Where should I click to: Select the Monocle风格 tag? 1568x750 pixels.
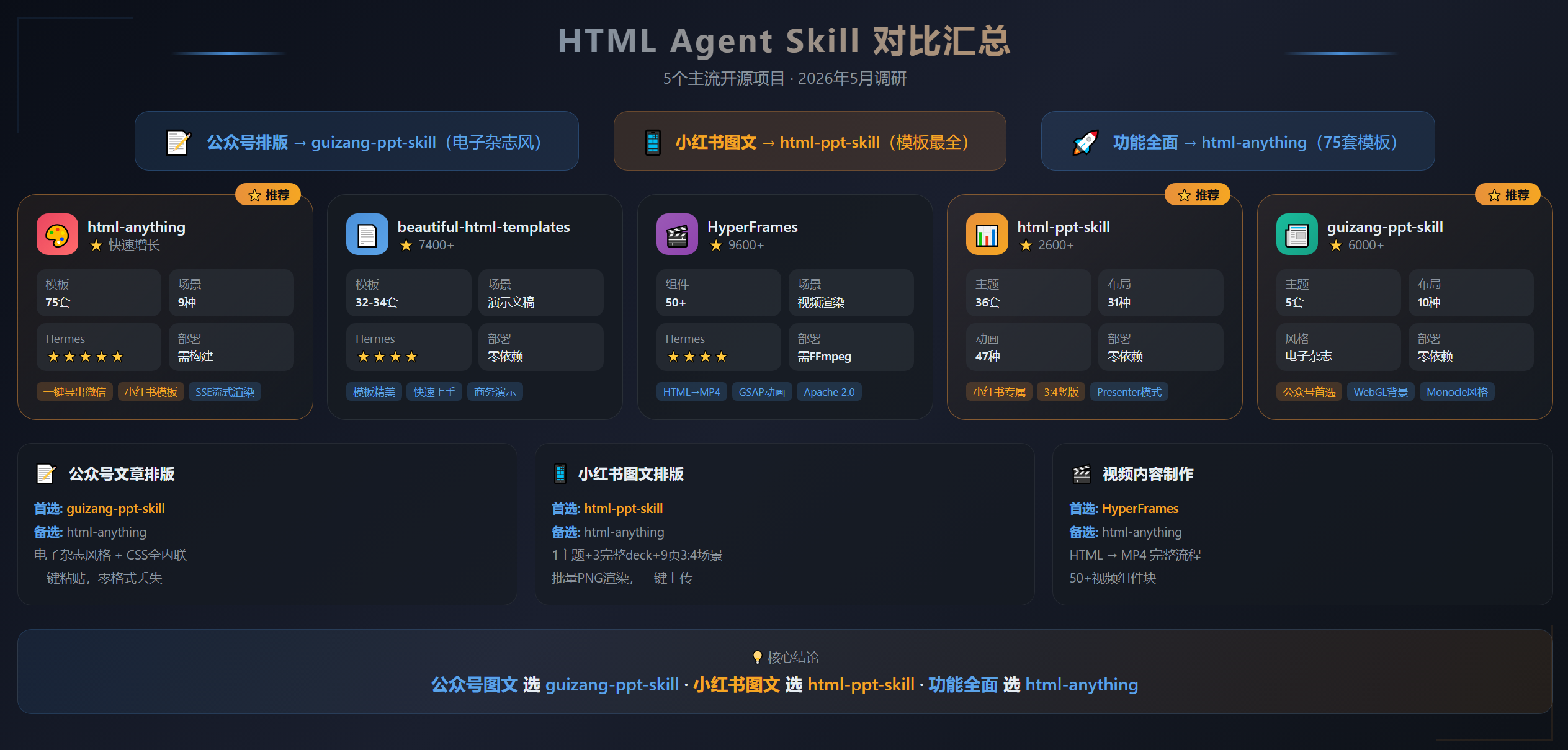click(x=1457, y=392)
